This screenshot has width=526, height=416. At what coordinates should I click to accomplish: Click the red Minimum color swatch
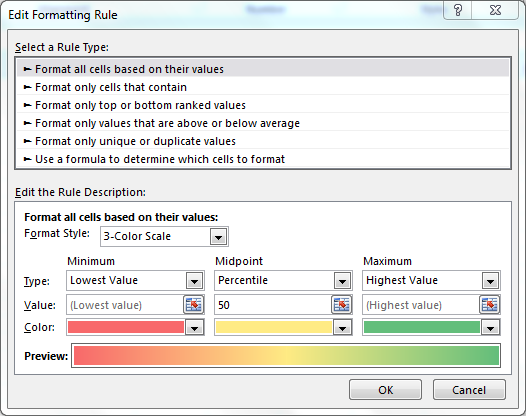(x=126, y=327)
